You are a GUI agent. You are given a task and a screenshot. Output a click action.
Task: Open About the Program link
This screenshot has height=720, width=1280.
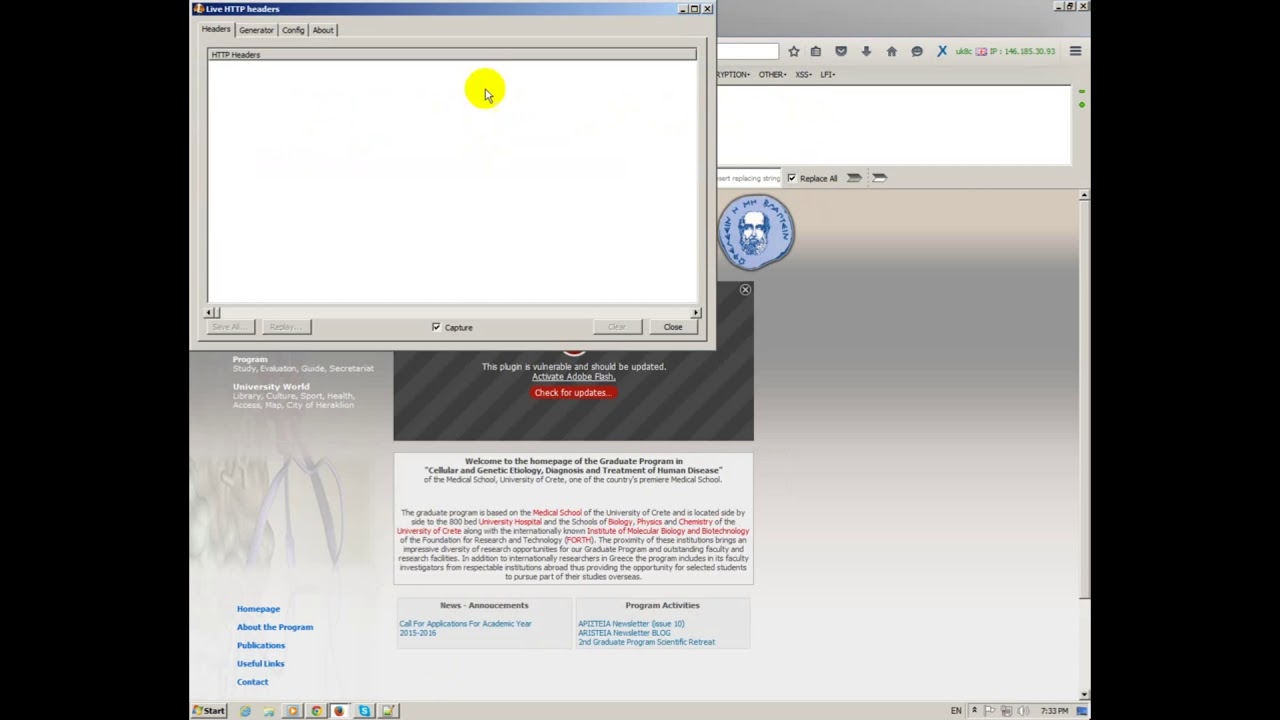tap(275, 627)
